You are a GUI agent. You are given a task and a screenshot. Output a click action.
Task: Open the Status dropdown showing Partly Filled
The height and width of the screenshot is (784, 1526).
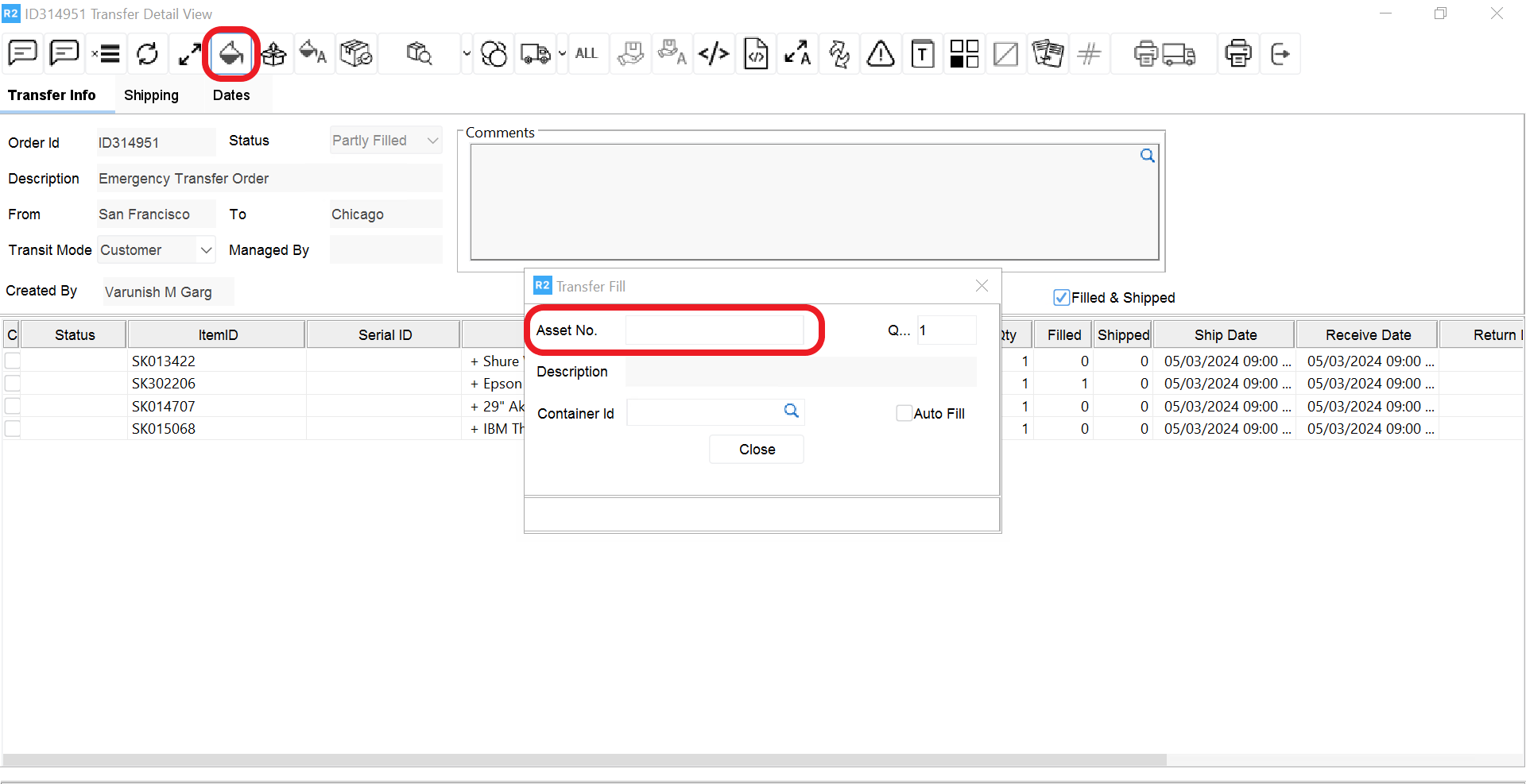432,141
